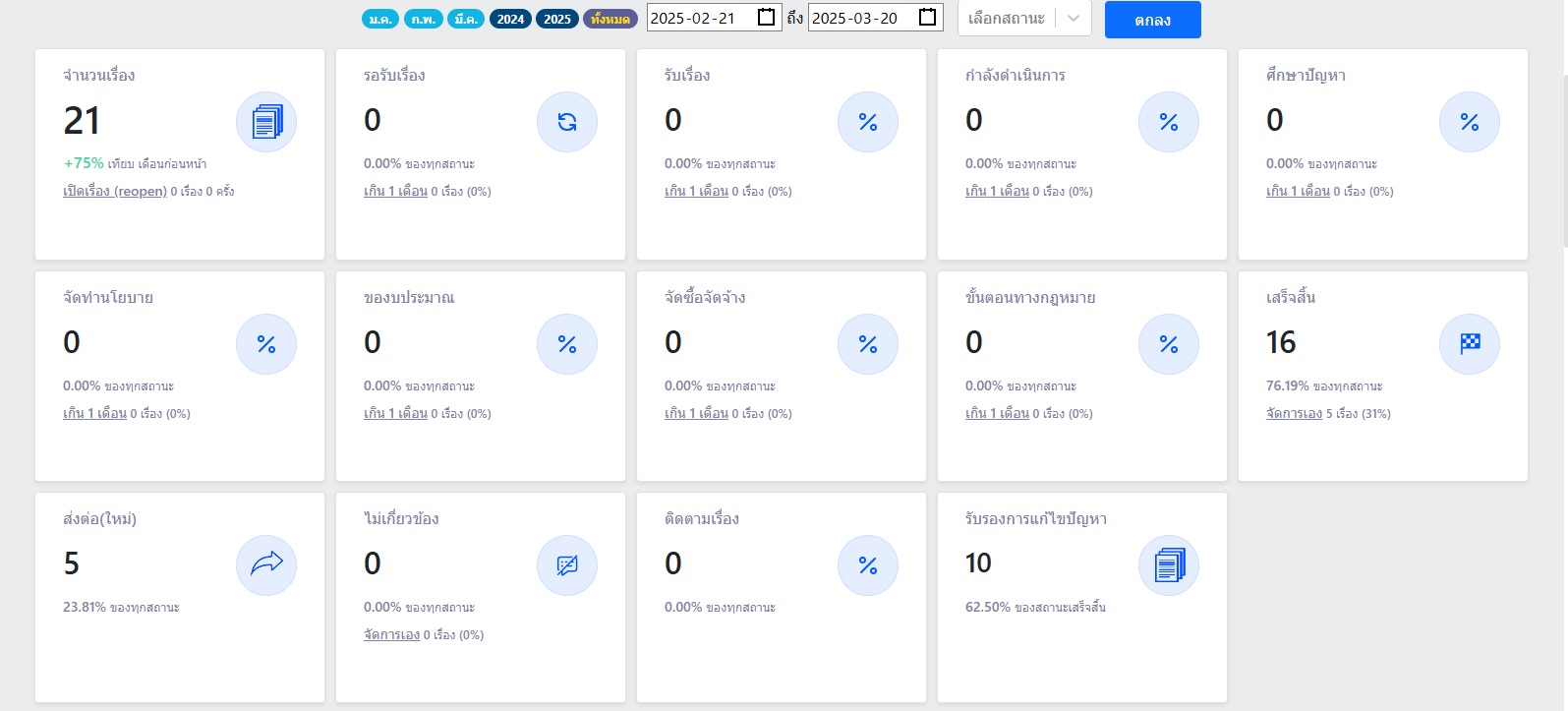Click จัดการเอง link in ไม่เกี่ยวข้อง card
The width and height of the screenshot is (1568, 711).
tap(391, 635)
